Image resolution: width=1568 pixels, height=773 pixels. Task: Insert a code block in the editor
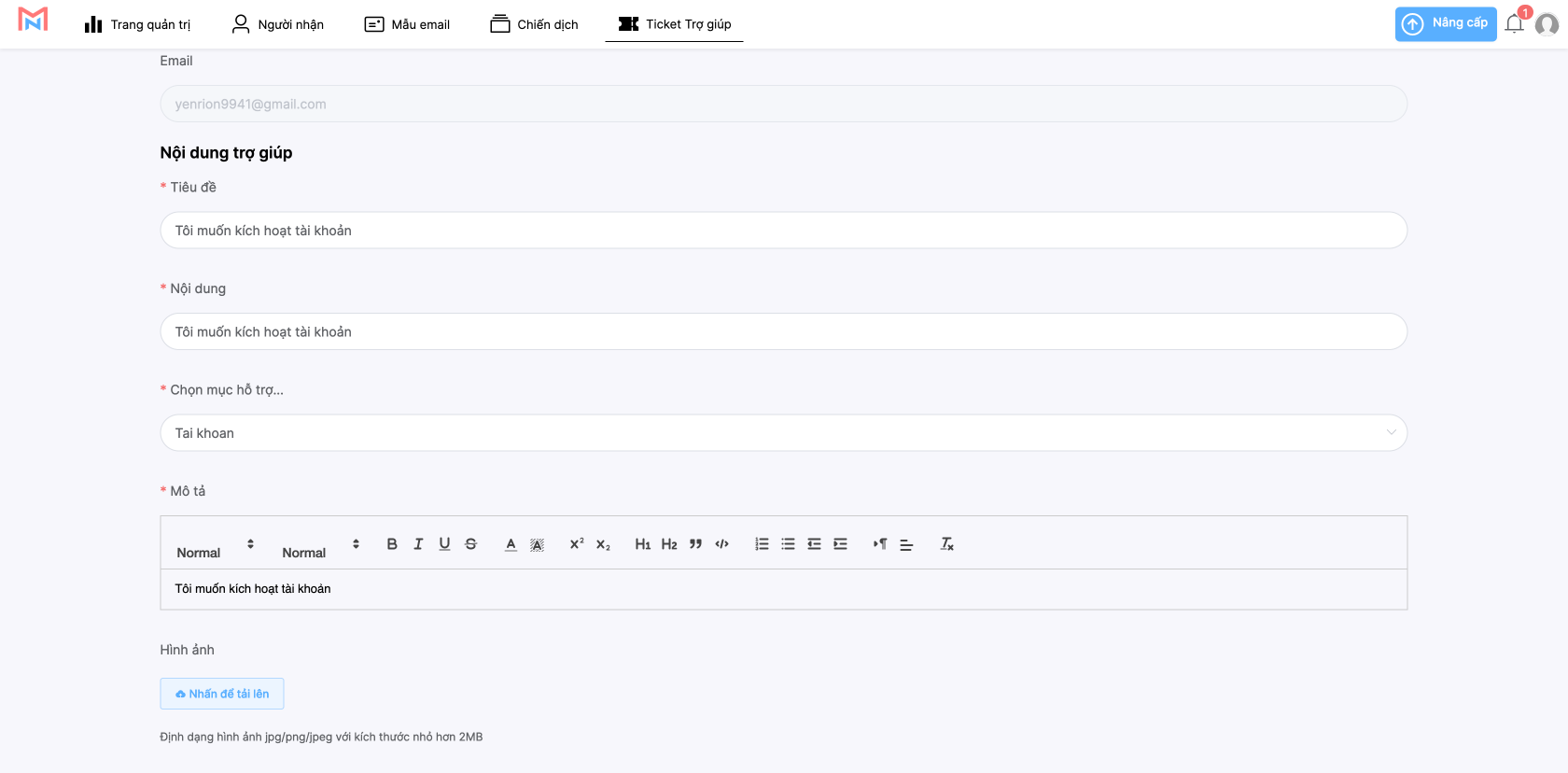721,544
